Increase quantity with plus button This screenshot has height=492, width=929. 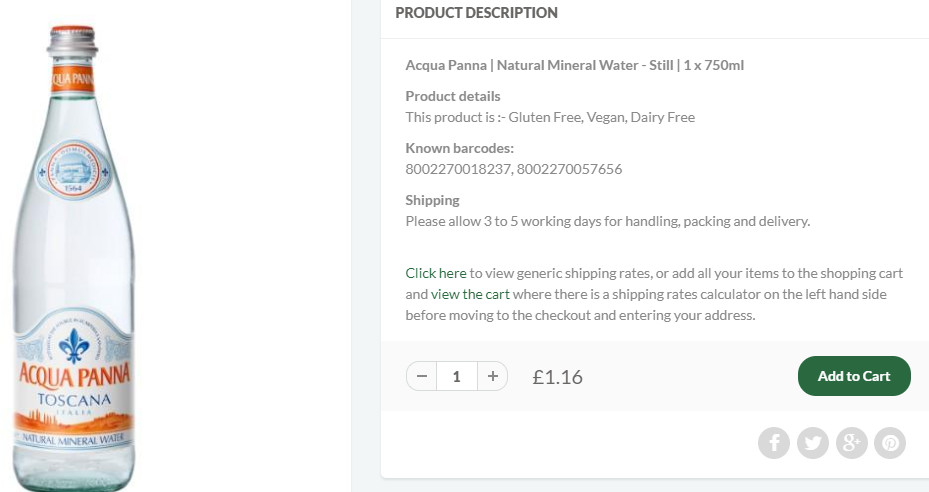tap(492, 376)
